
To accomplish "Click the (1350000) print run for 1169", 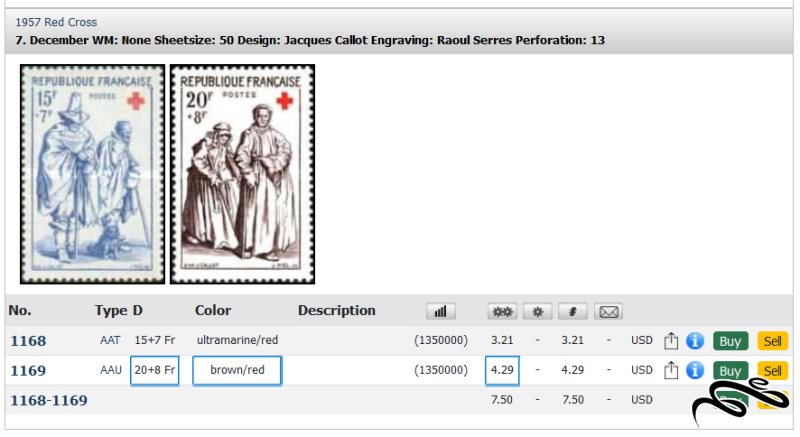I will [x=441, y=370].
